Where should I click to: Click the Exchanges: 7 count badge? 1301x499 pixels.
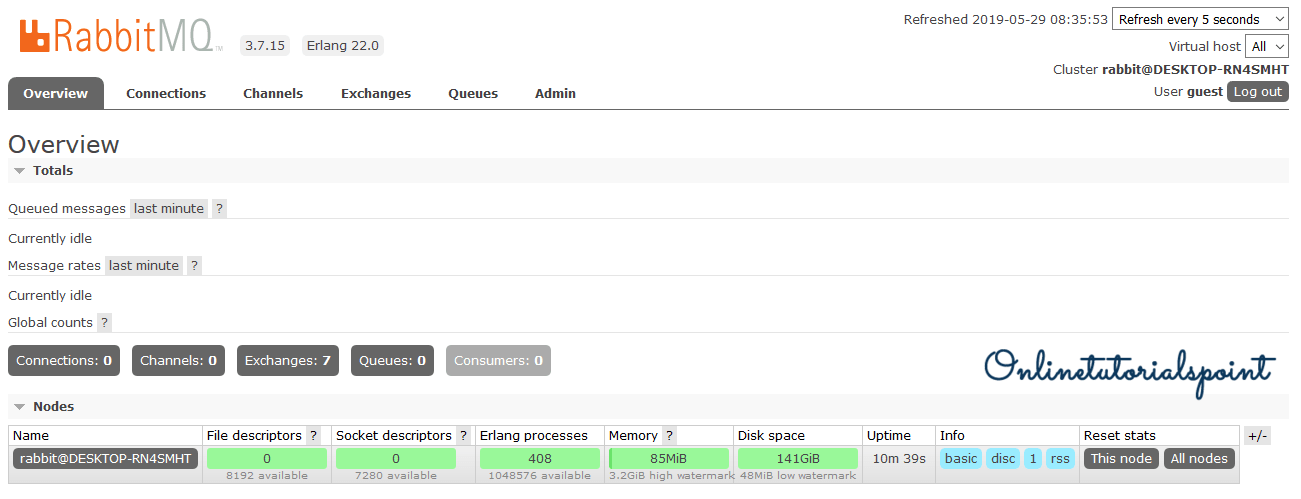tap(288, 361)
